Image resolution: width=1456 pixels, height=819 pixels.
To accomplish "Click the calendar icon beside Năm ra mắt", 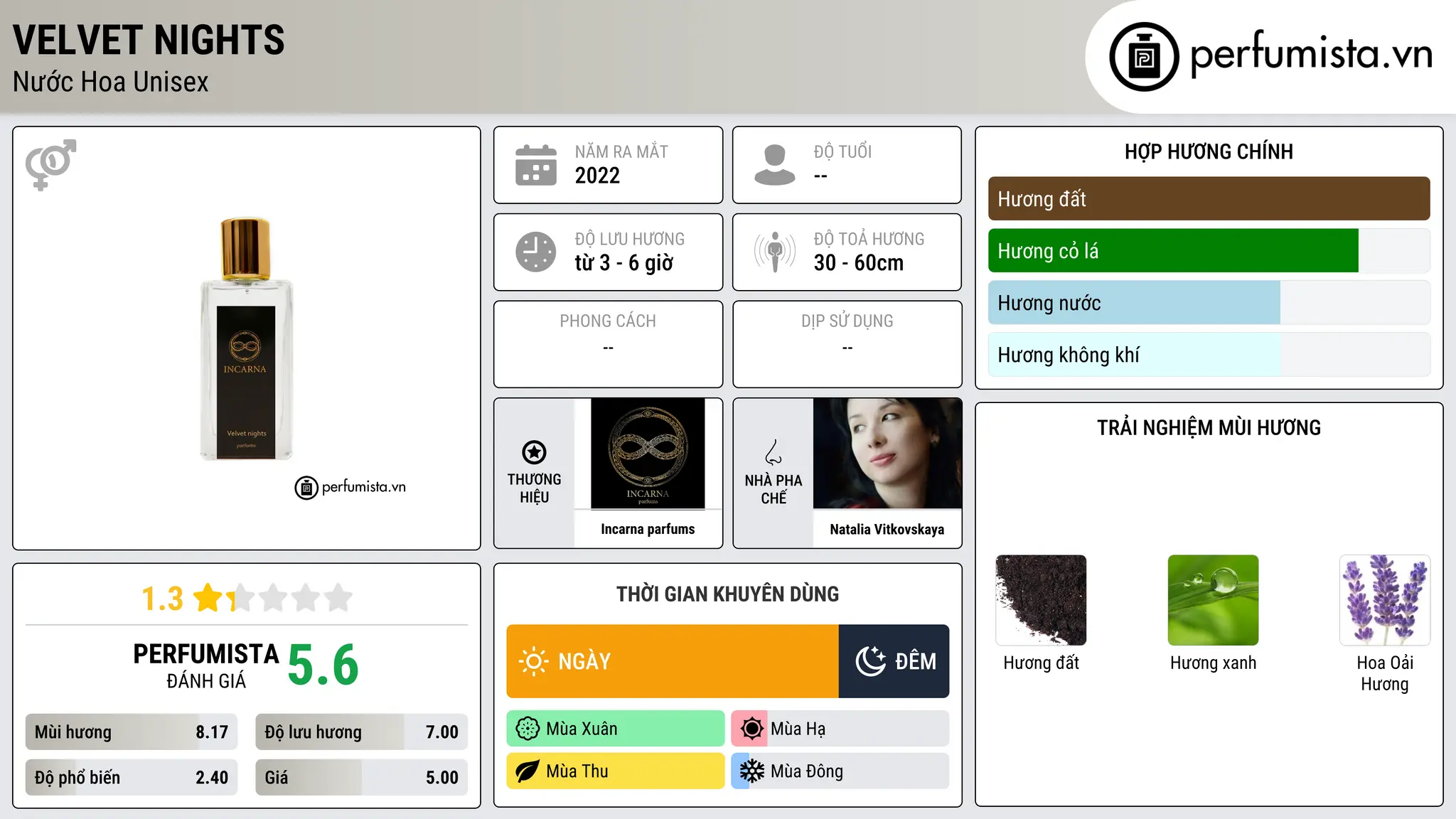I will coord(535,165).
